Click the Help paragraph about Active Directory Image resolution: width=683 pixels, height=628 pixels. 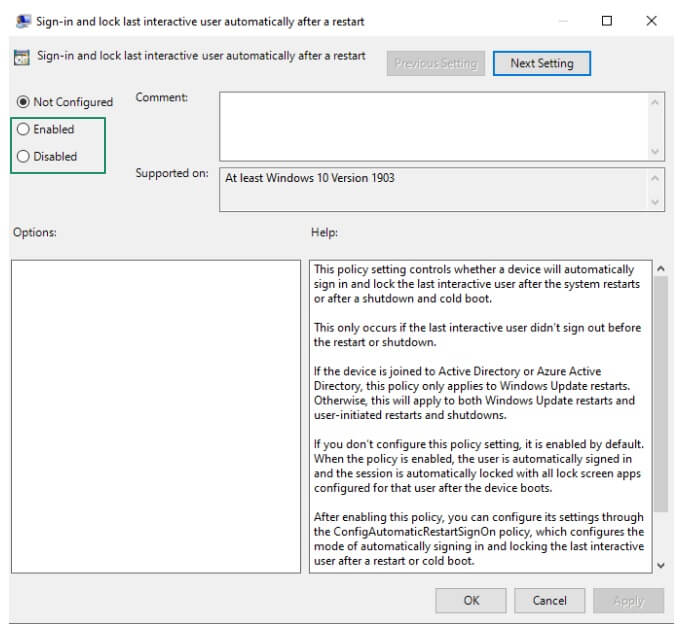tap(474, 393)
